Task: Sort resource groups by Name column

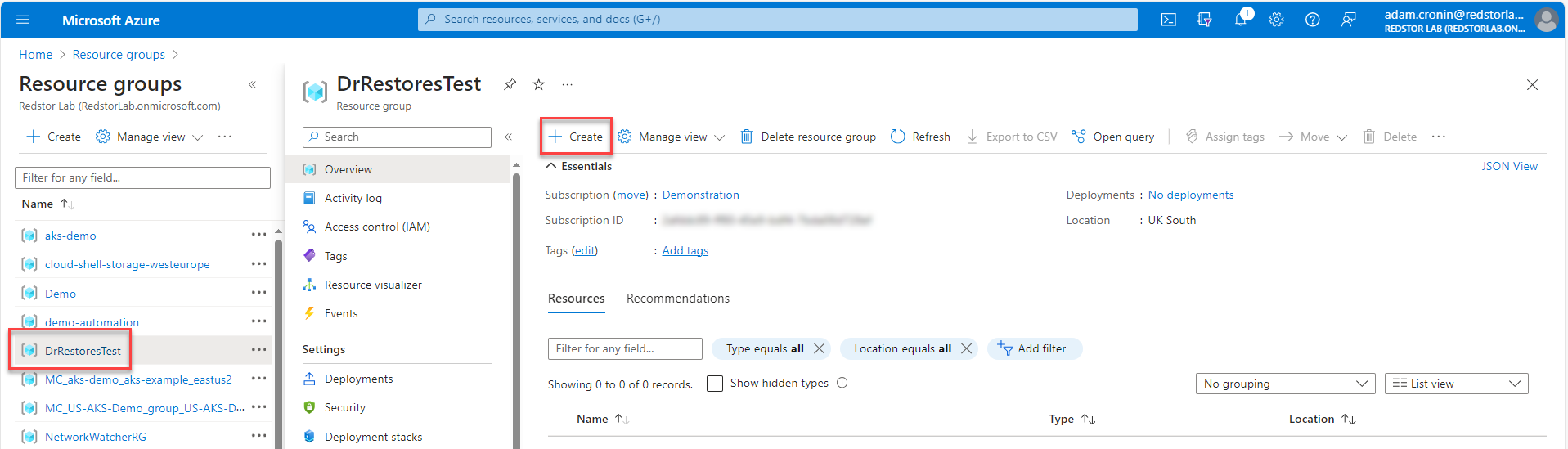Action: point(47,204)
